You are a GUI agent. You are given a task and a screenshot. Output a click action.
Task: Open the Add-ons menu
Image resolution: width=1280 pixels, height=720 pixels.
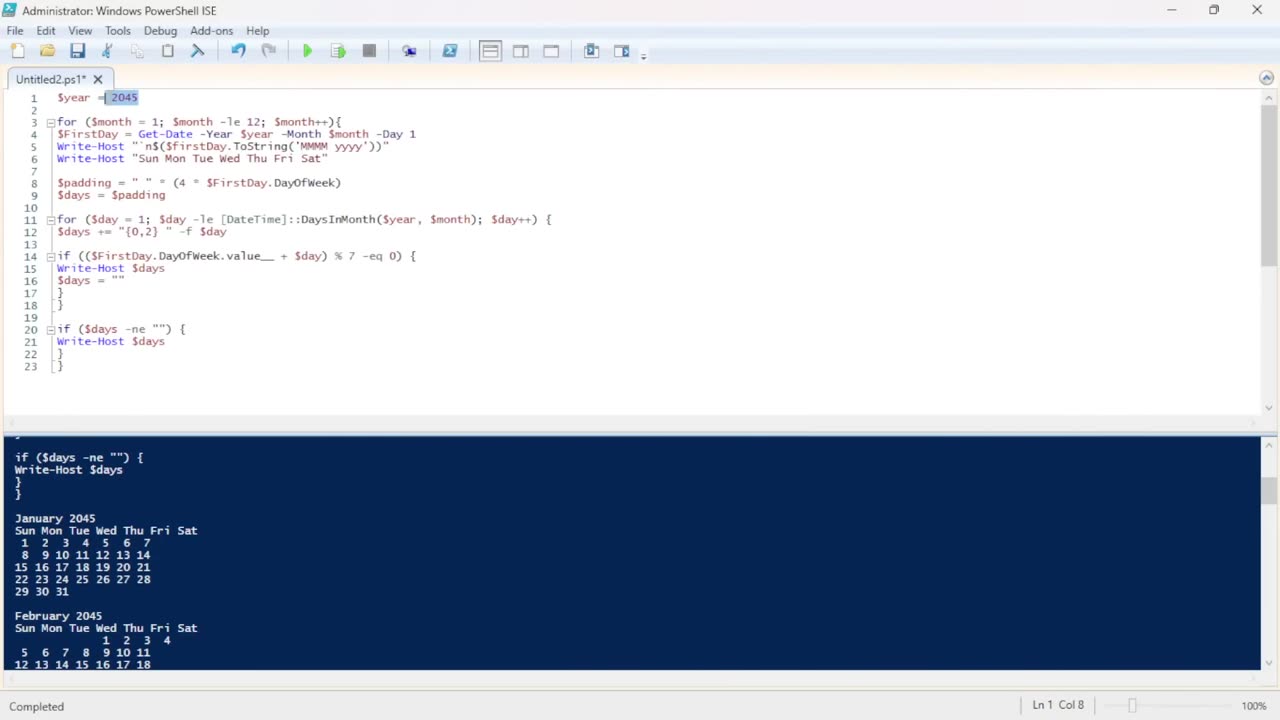click(211, 31)
